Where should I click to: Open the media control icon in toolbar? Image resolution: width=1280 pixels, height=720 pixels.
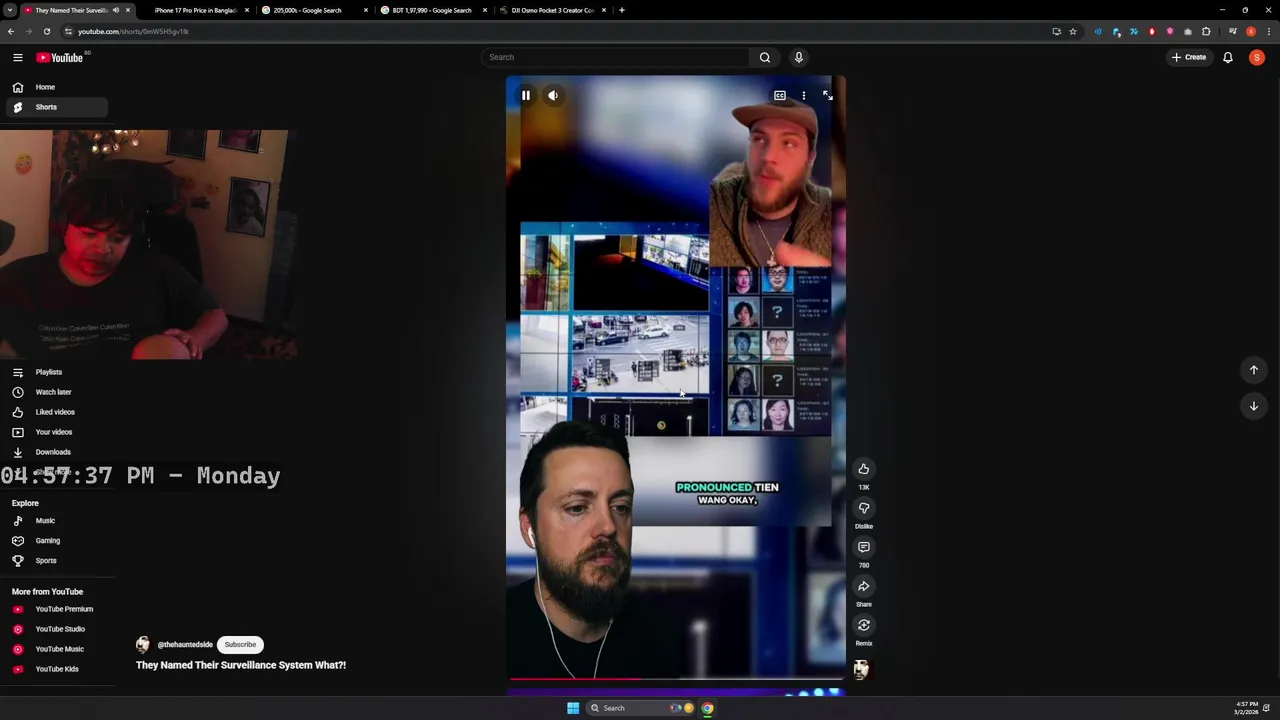pos(1232,31)
